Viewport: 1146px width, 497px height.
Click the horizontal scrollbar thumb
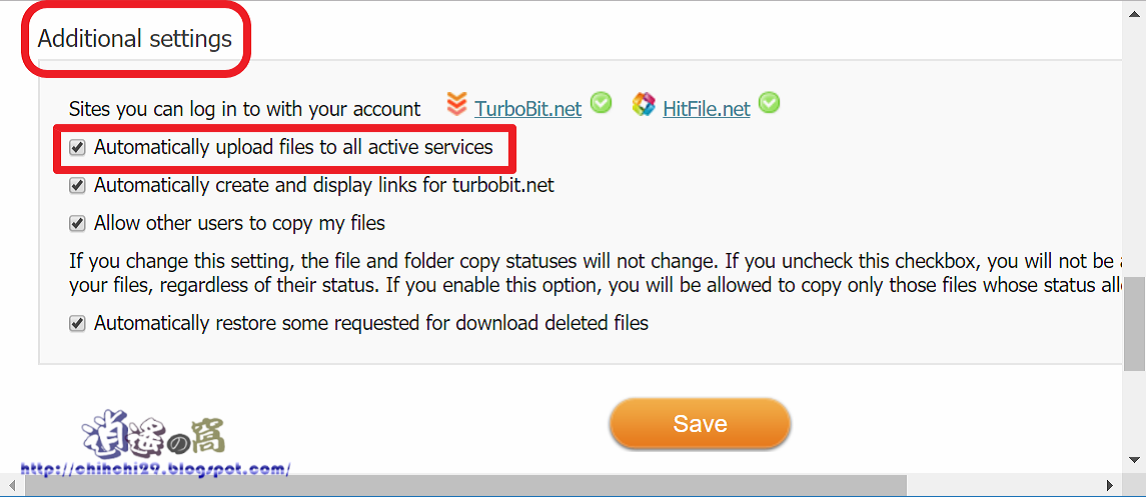pyautogui.click(x=465, y=486)
